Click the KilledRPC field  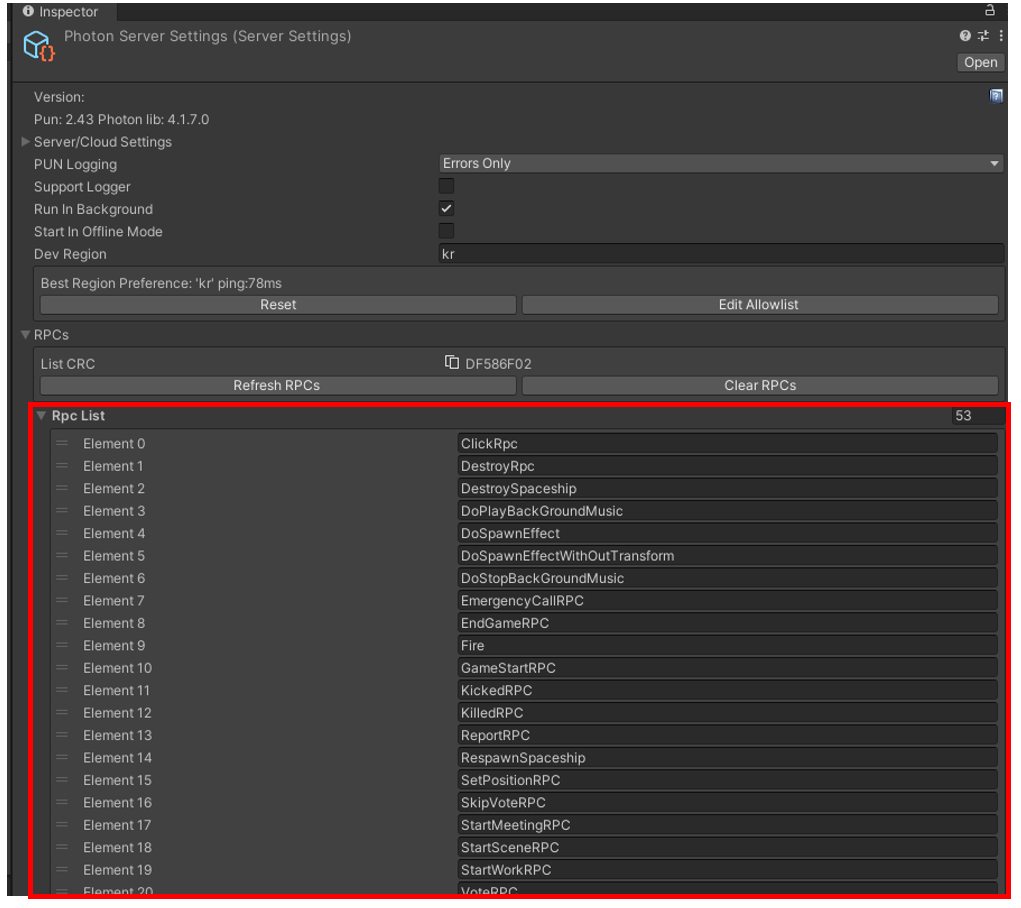coord(727,713)
